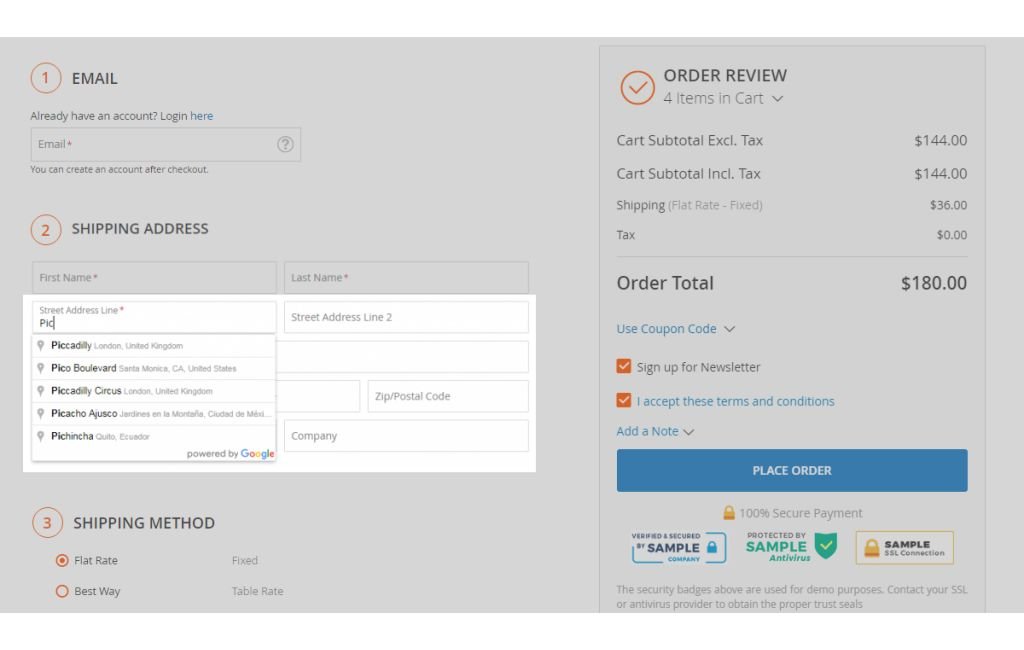Viewport: 1024px width, 650px height.
Task: Select the Flat Rate shipping radio button
Action: [62, 561]
